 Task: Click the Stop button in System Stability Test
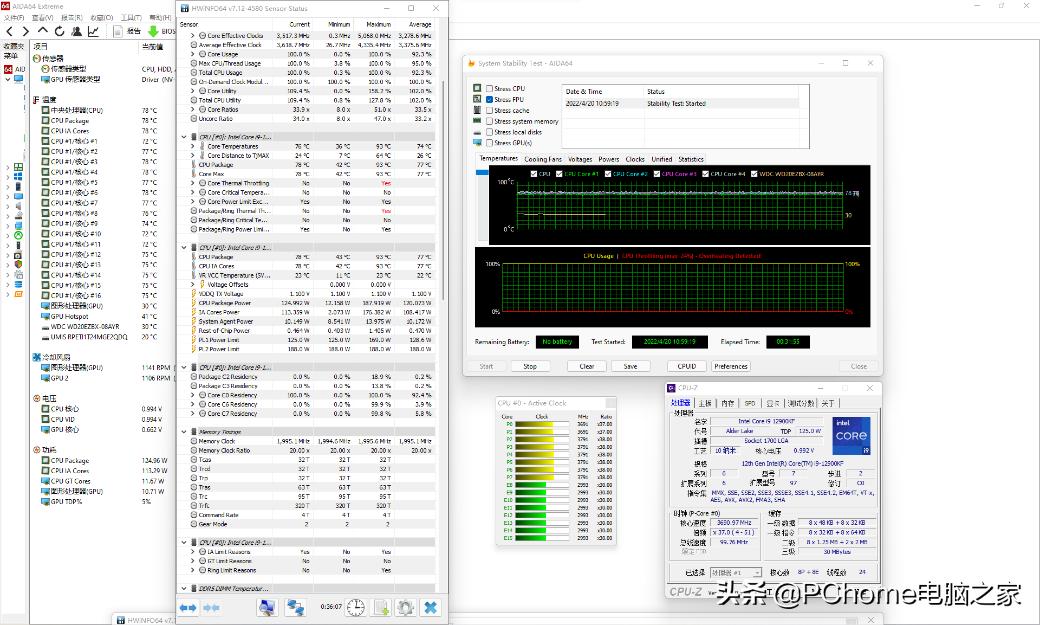(530, 366)
